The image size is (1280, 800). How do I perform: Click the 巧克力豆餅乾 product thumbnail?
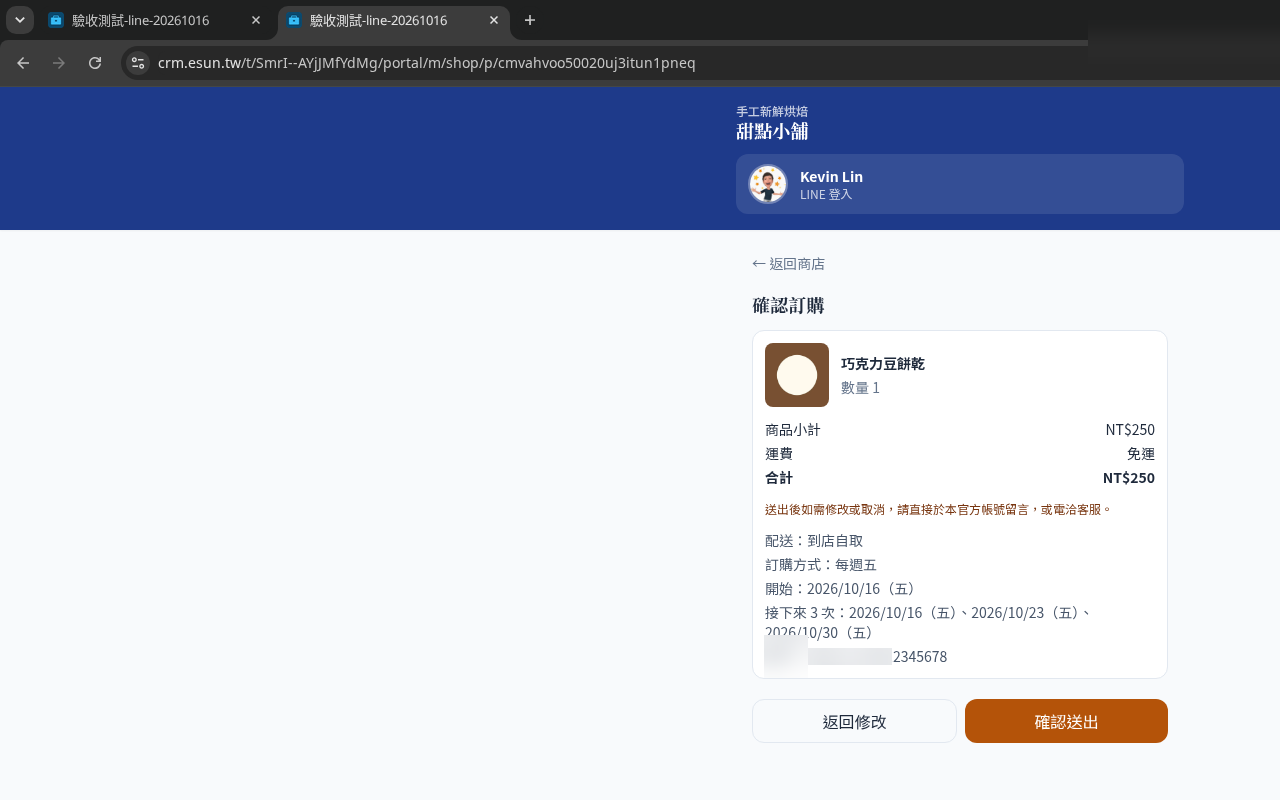[797, 375]
